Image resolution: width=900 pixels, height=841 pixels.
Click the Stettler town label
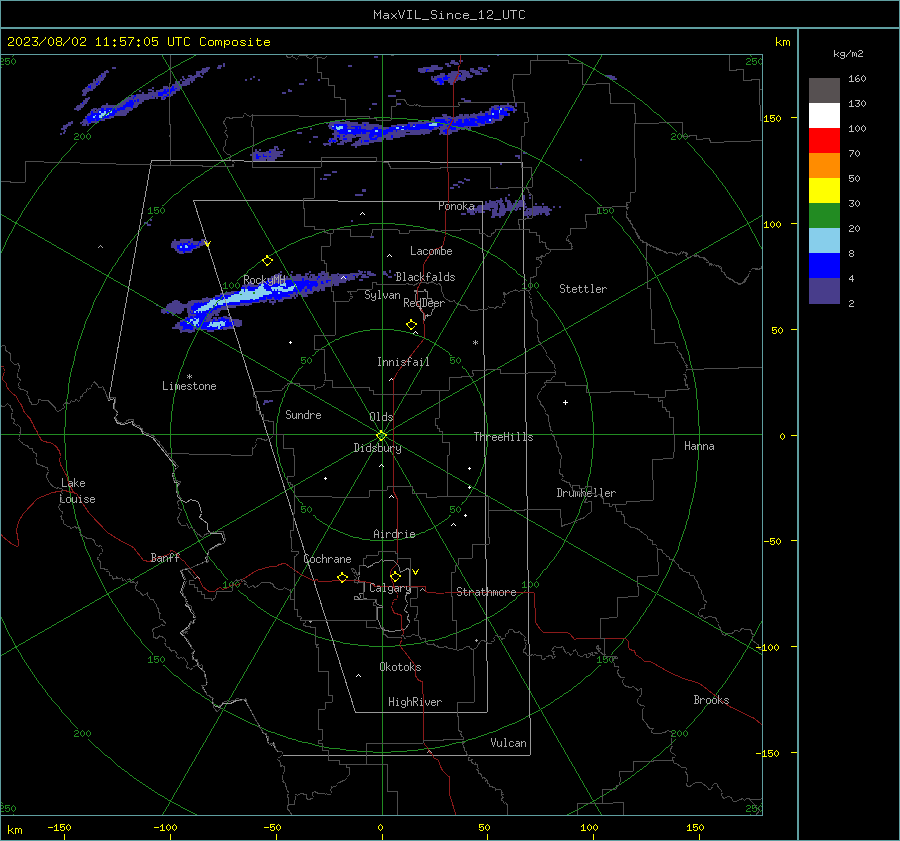[x=583, y=289]
